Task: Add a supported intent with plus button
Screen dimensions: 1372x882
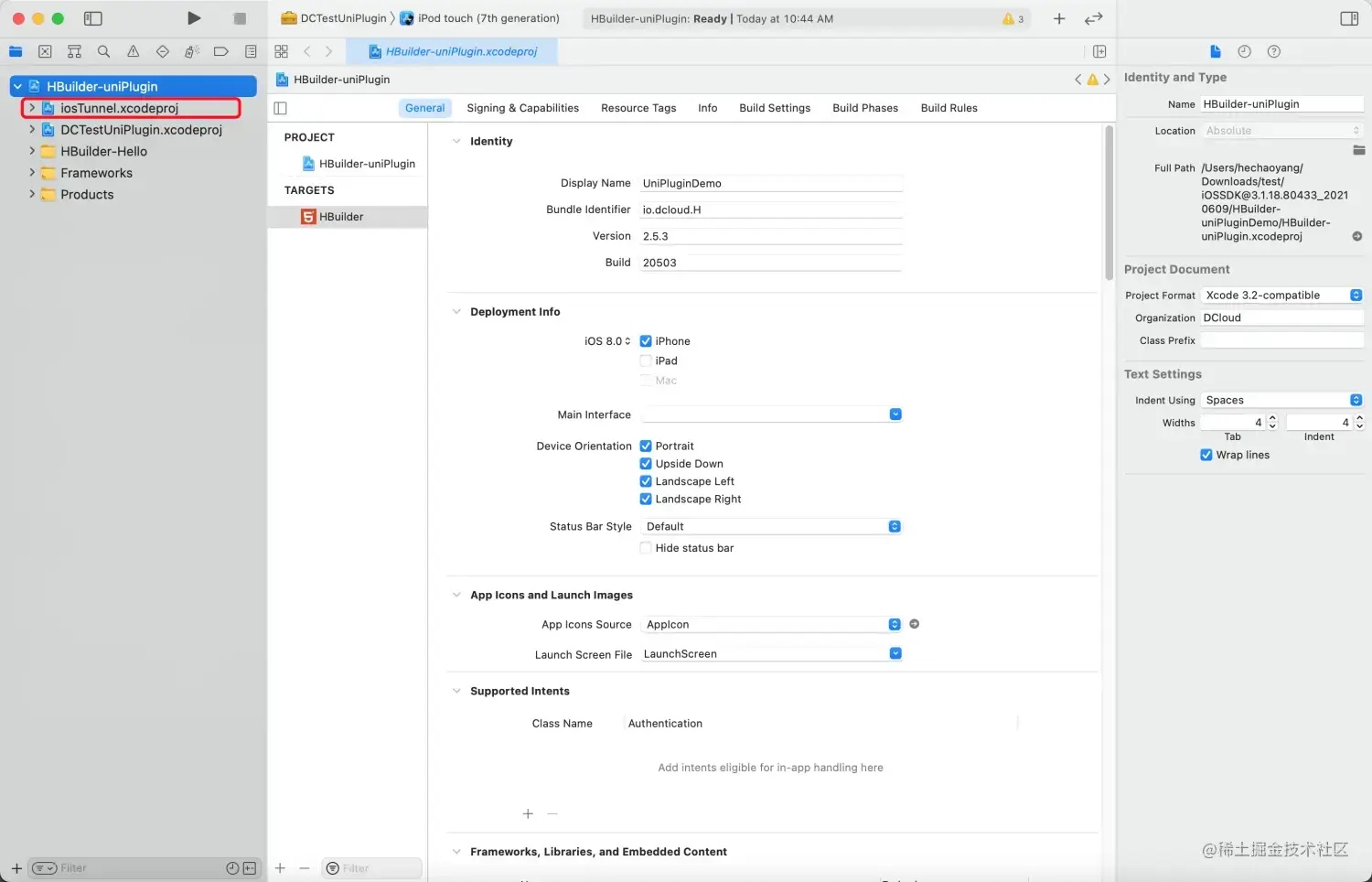Action: 528,813
